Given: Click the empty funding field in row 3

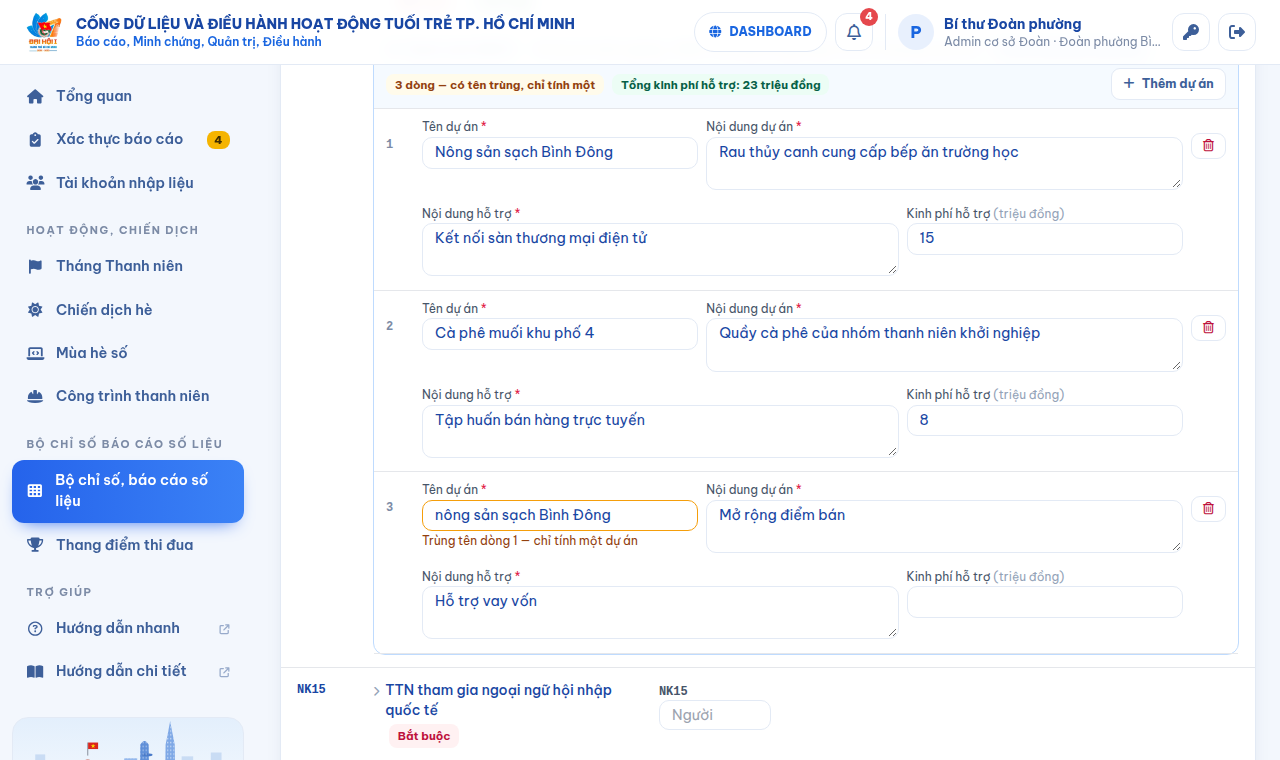Looking at the screenshot, I should point(1044,602).
